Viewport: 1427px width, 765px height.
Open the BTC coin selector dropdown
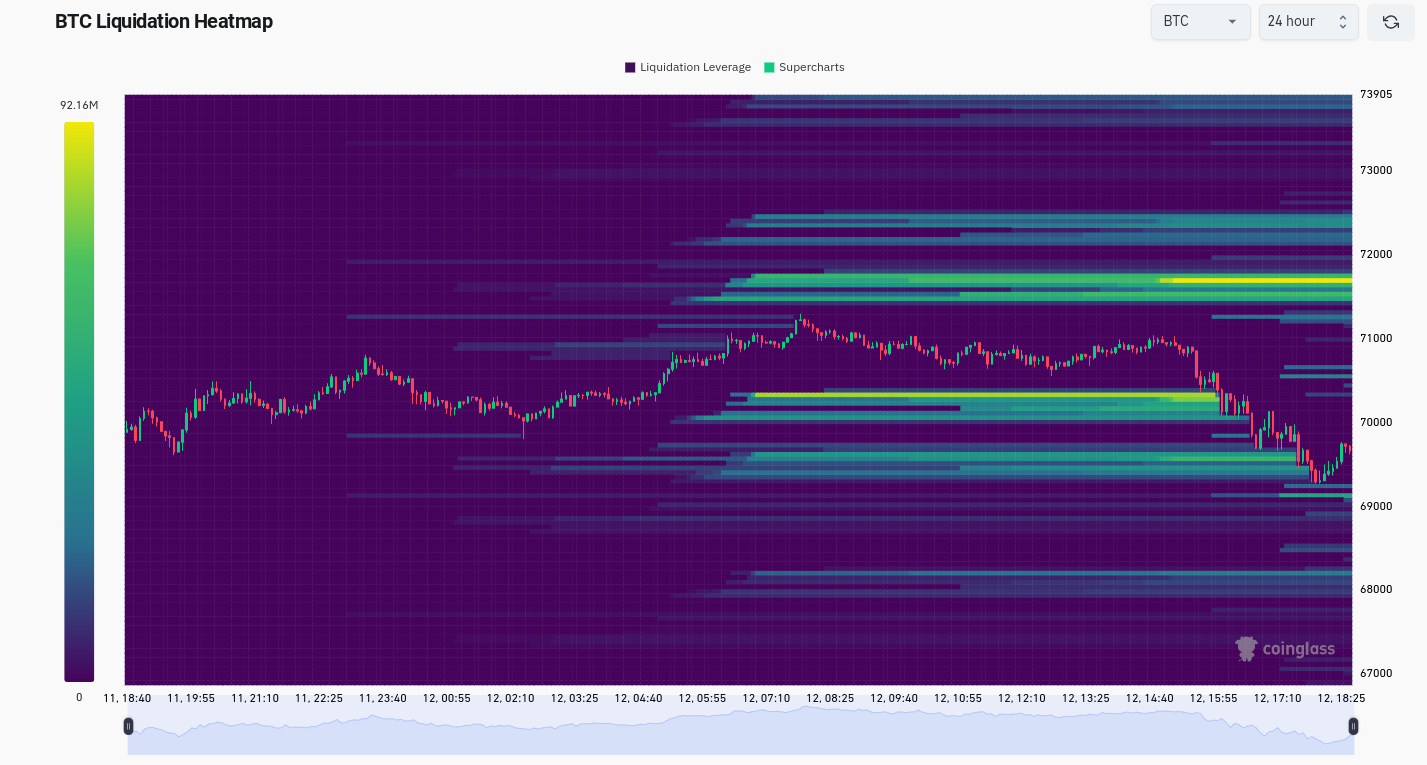pyautogui.click(x=1200, y=22)
